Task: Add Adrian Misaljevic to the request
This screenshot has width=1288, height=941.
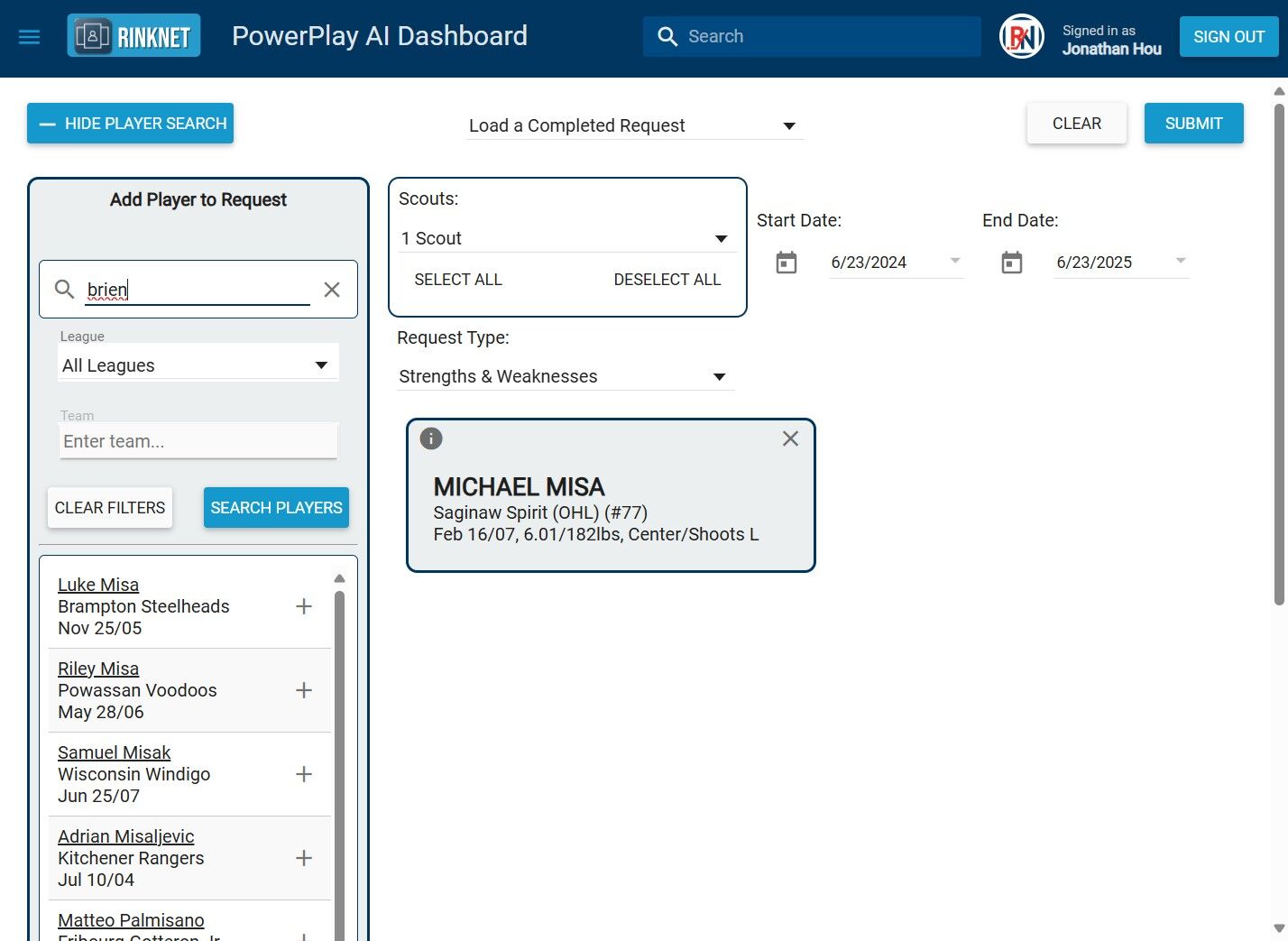Action: (x=304, y=858)
